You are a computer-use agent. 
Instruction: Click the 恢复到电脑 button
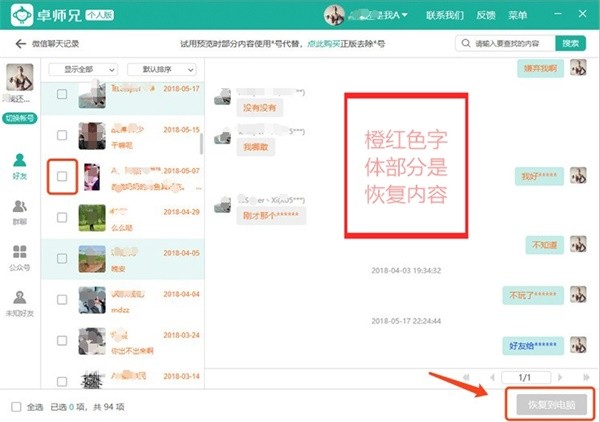(x=551, y=405)
